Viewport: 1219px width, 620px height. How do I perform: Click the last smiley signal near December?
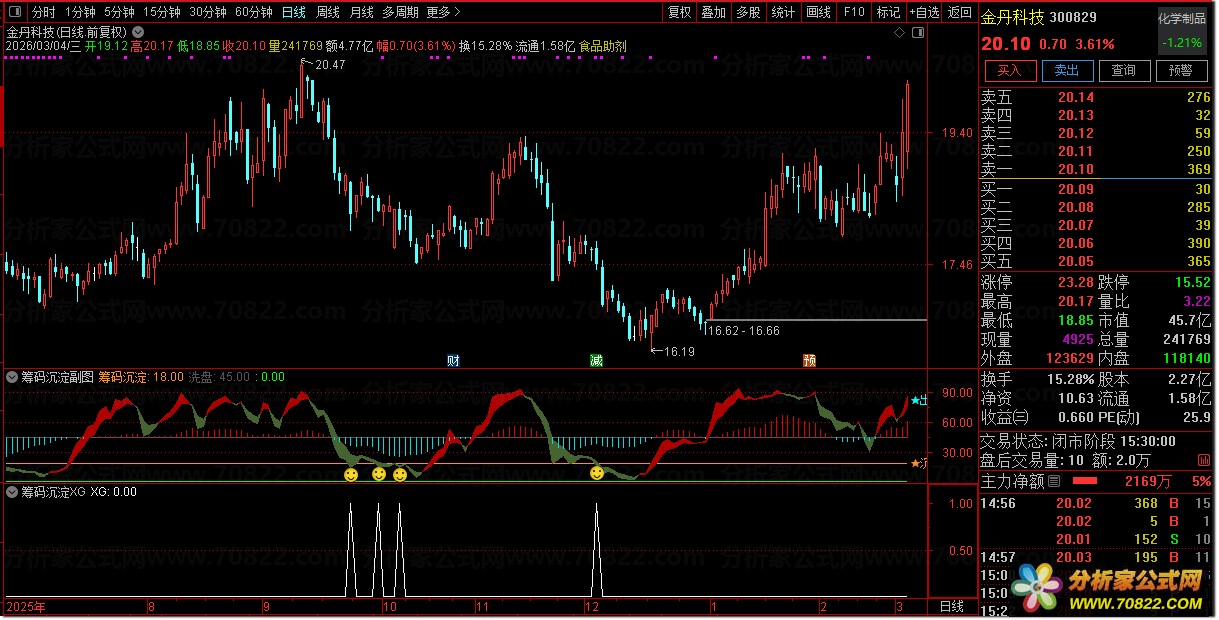point(597,473)
